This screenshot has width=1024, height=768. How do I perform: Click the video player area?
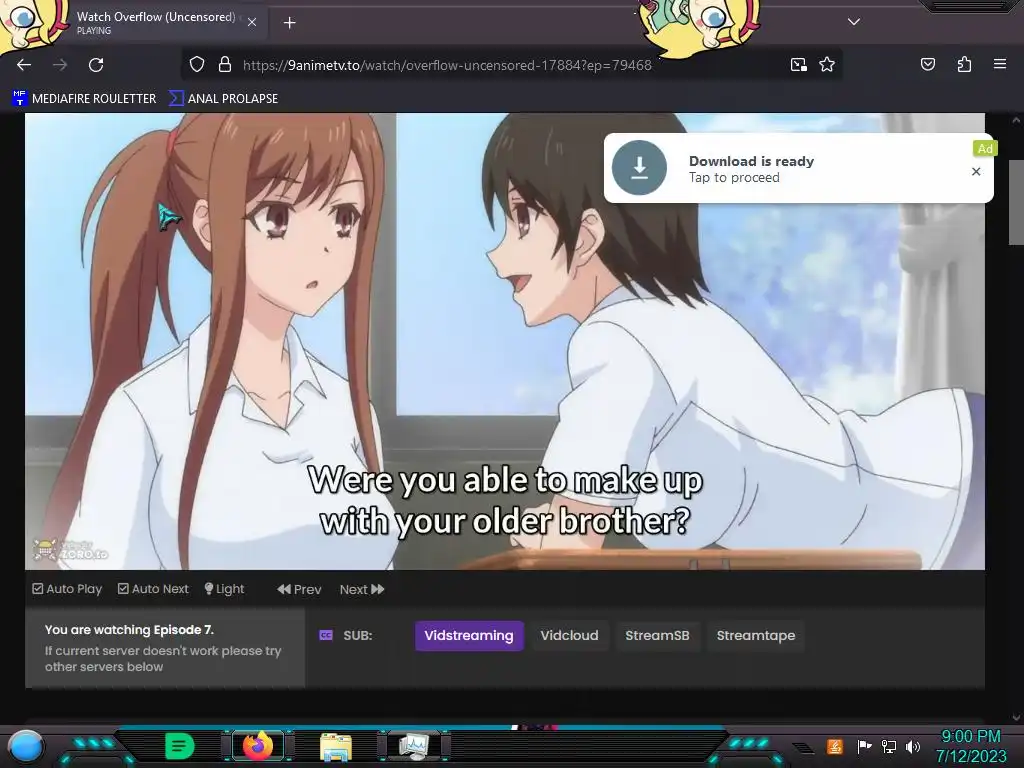[504, 341]
